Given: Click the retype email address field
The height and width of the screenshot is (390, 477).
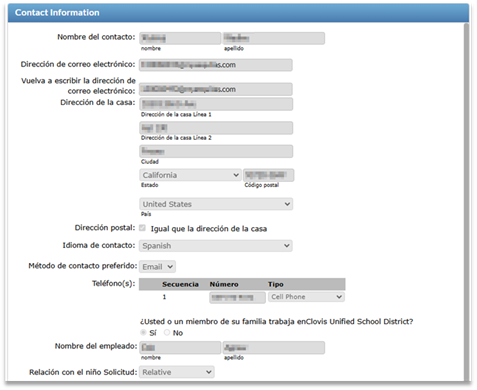Looking at the screenshot, I should (x=216, y=89).
